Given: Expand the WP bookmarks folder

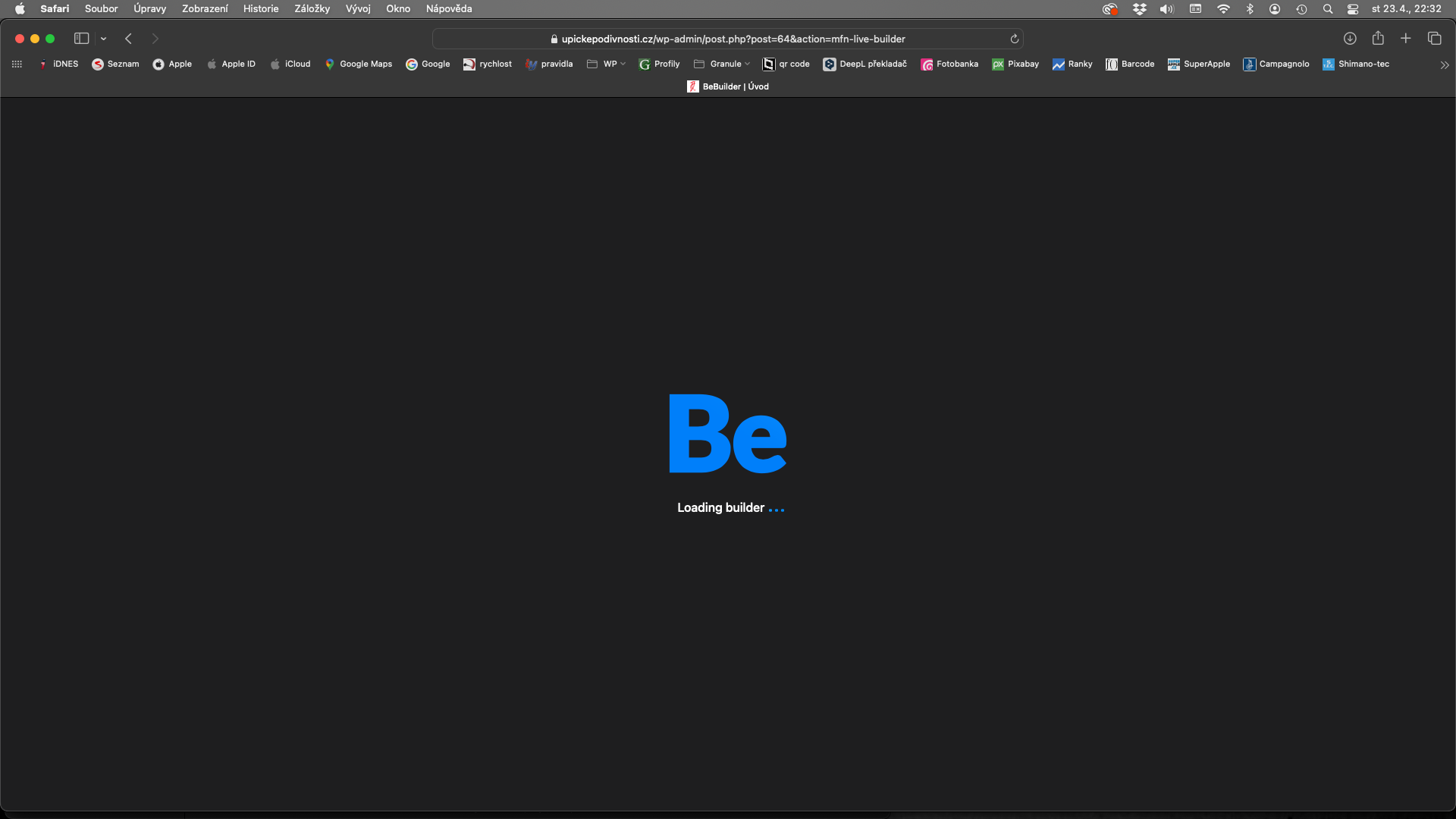Looking at the screenshot, I should (606, 64).
